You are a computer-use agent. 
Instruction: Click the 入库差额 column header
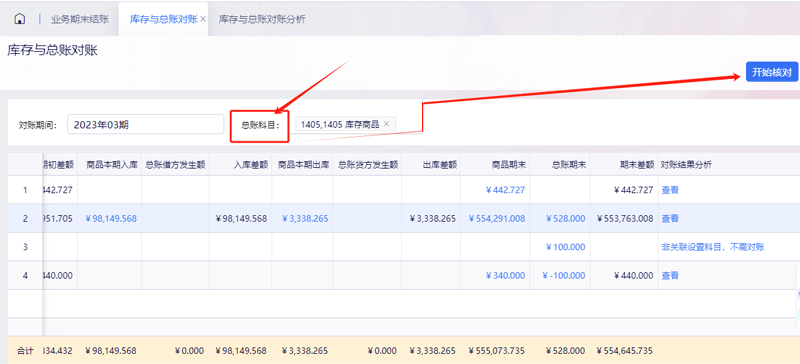(240, 164)
